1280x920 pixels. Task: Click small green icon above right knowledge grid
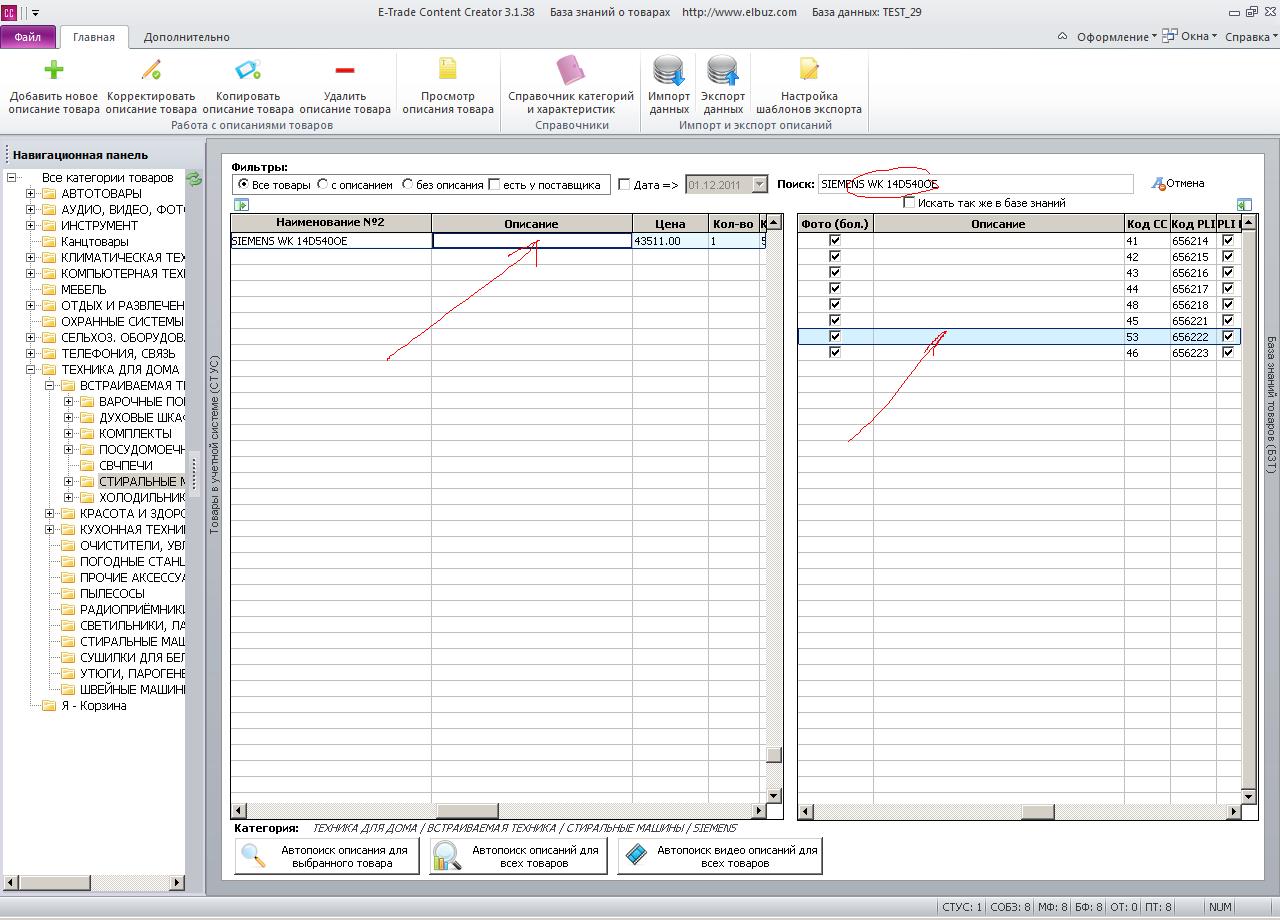pyautogui.click(x=1244, y=204)
